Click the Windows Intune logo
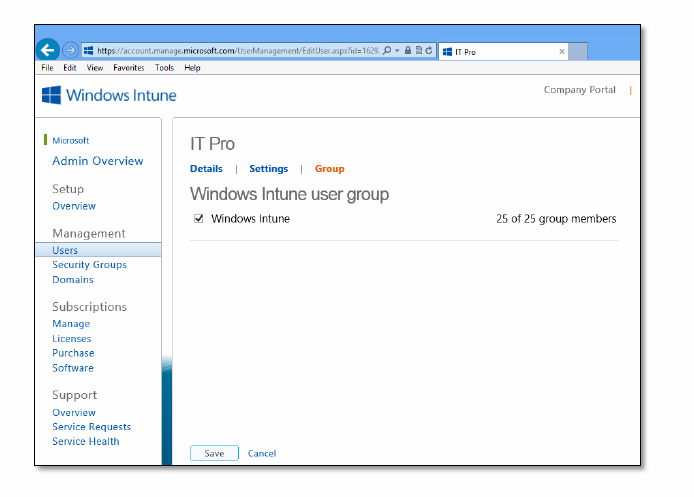Screen dimensions: 694x497 109,95
